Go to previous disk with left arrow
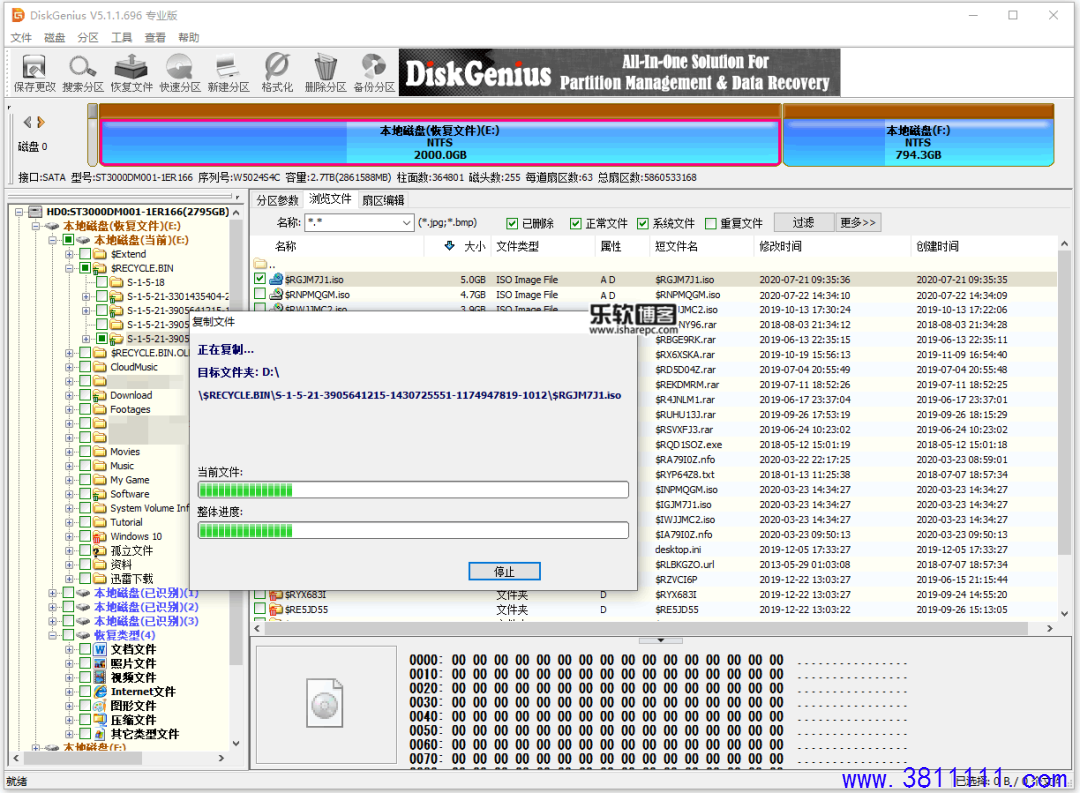This screenshot has width=1080, height=793. (x=28, y=122)
